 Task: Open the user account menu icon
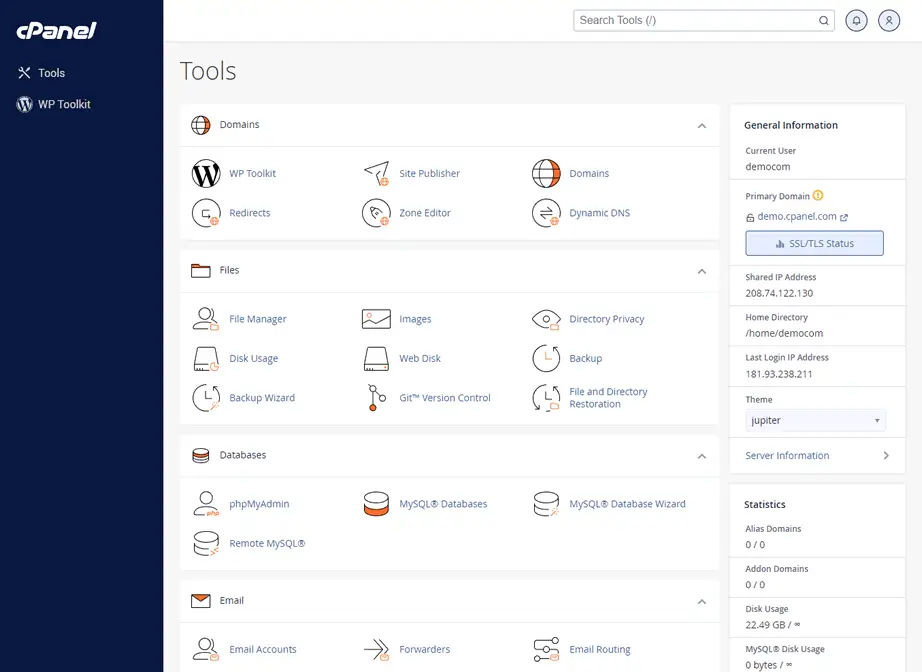[x=889, y=20]
